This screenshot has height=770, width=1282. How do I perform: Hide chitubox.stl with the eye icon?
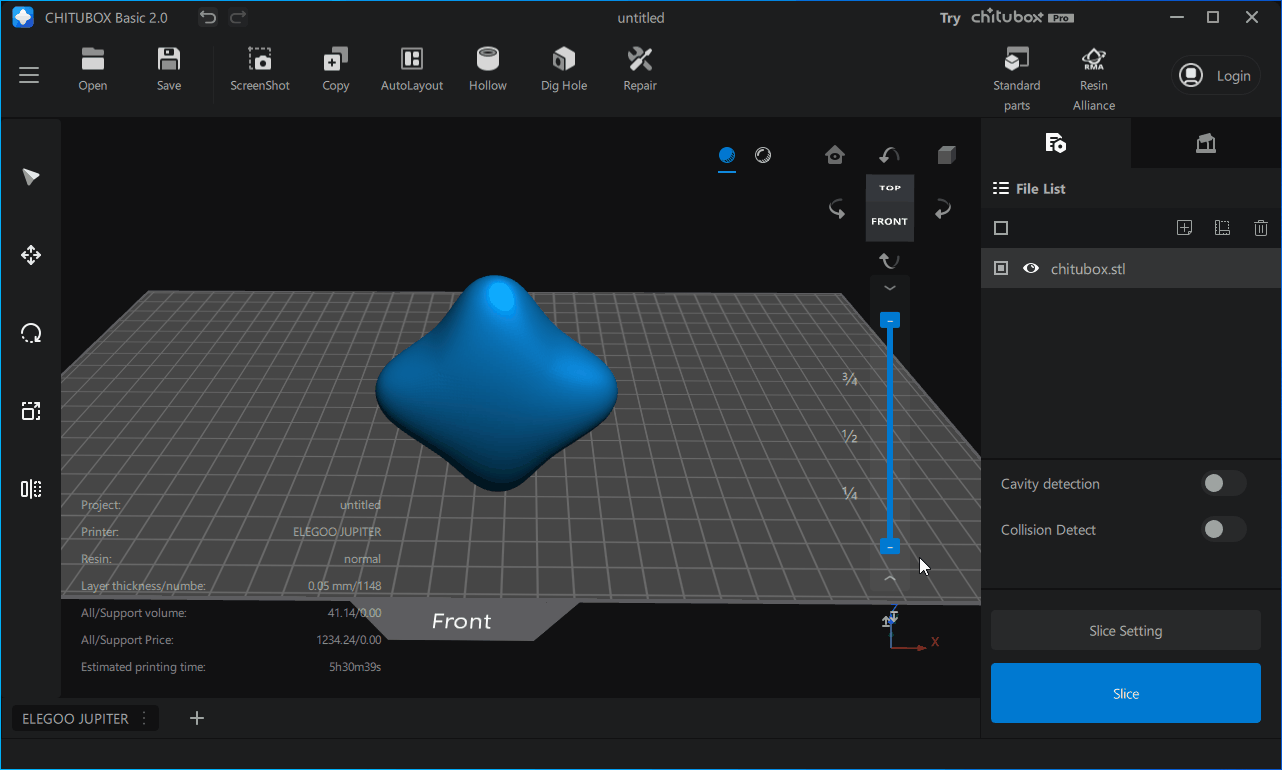[1031, 269]
